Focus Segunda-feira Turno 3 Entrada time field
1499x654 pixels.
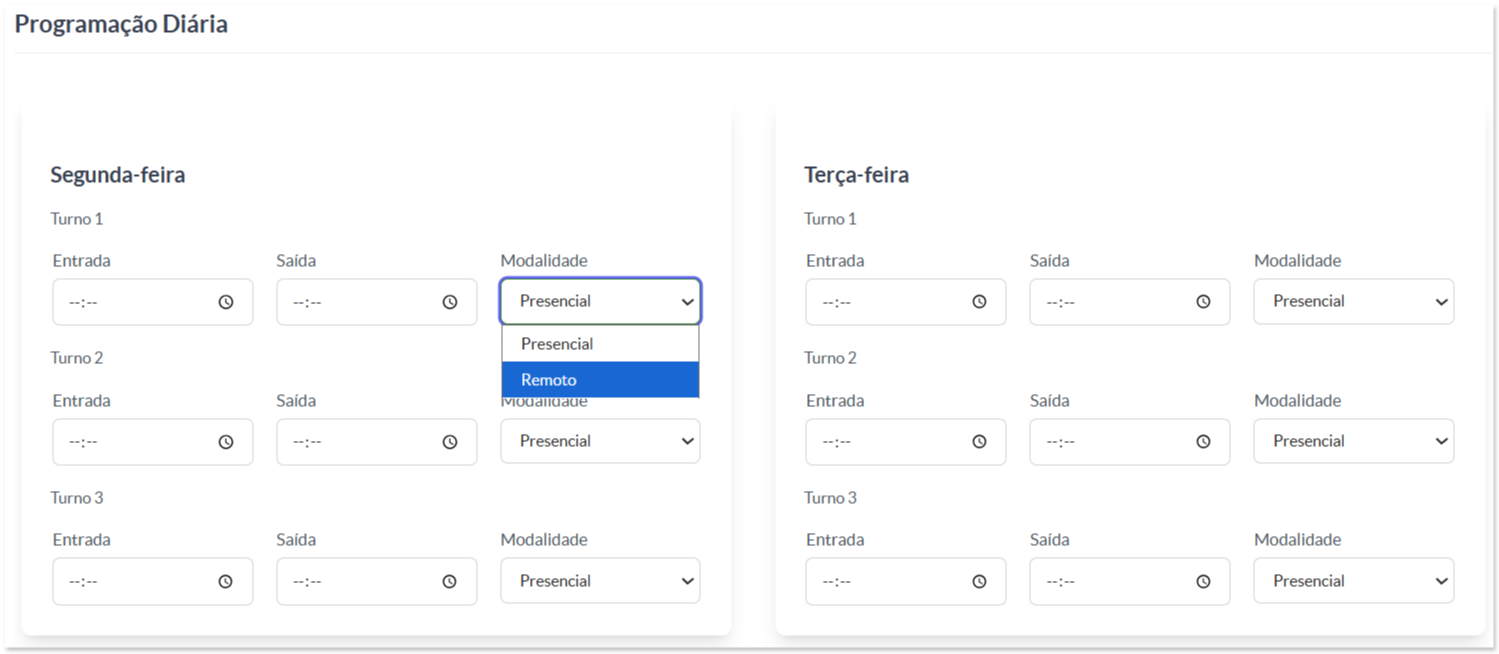click(x=153, y=581)
